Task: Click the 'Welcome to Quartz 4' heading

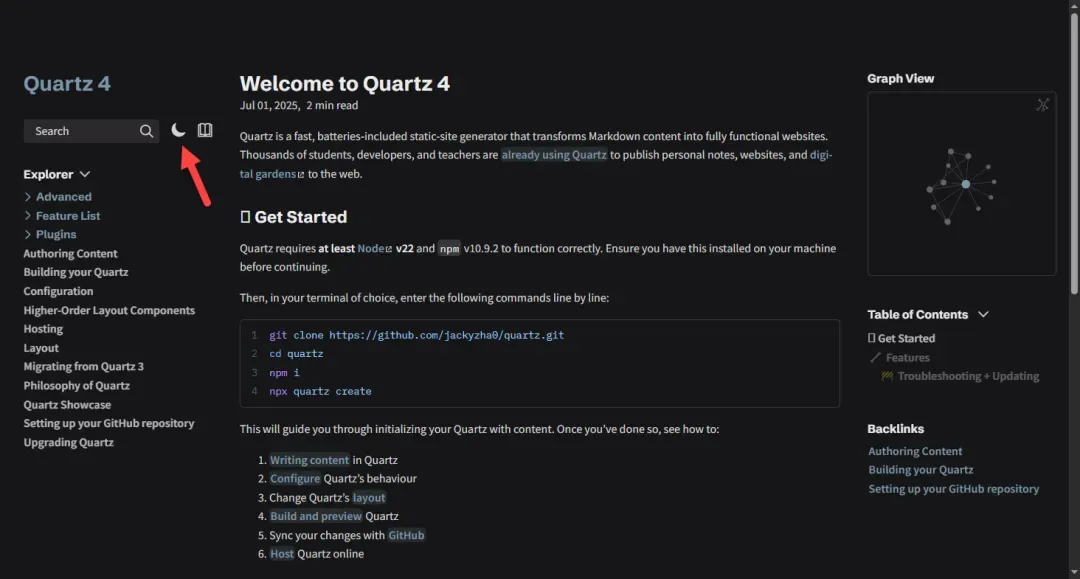Action: coord(344,83)
